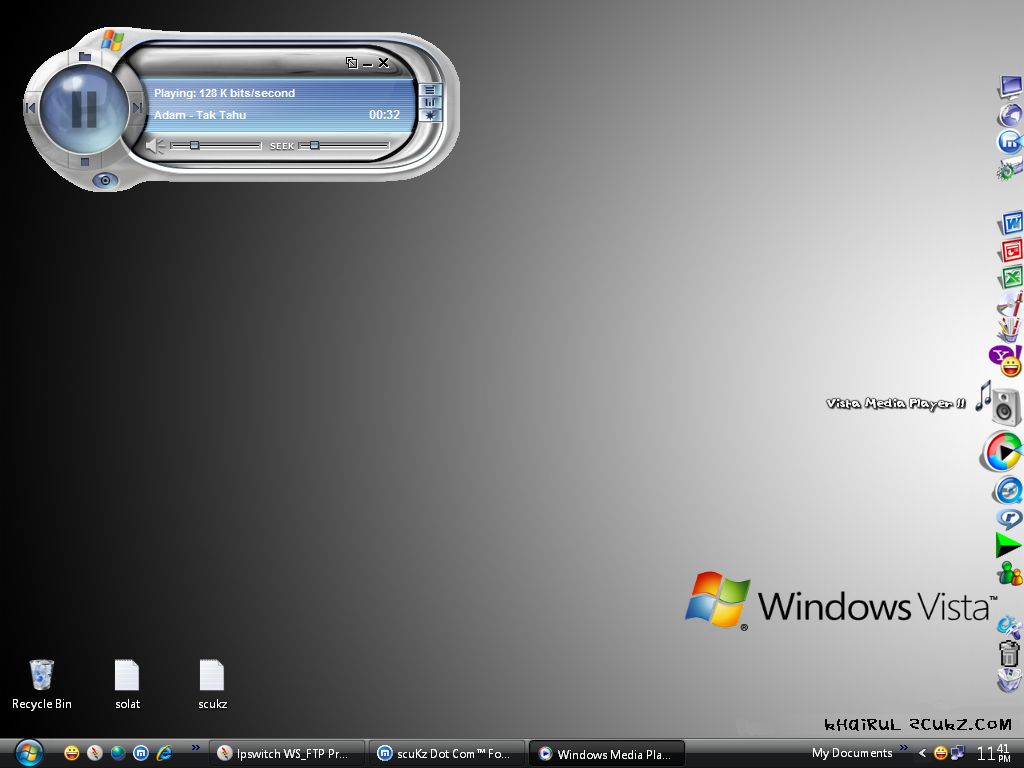Image resolution: width=1024 pixels, height=768 pixels.
Task: Launch Vista Media Player from the speaker dock icon
Action: click(x=1000, y=404)
